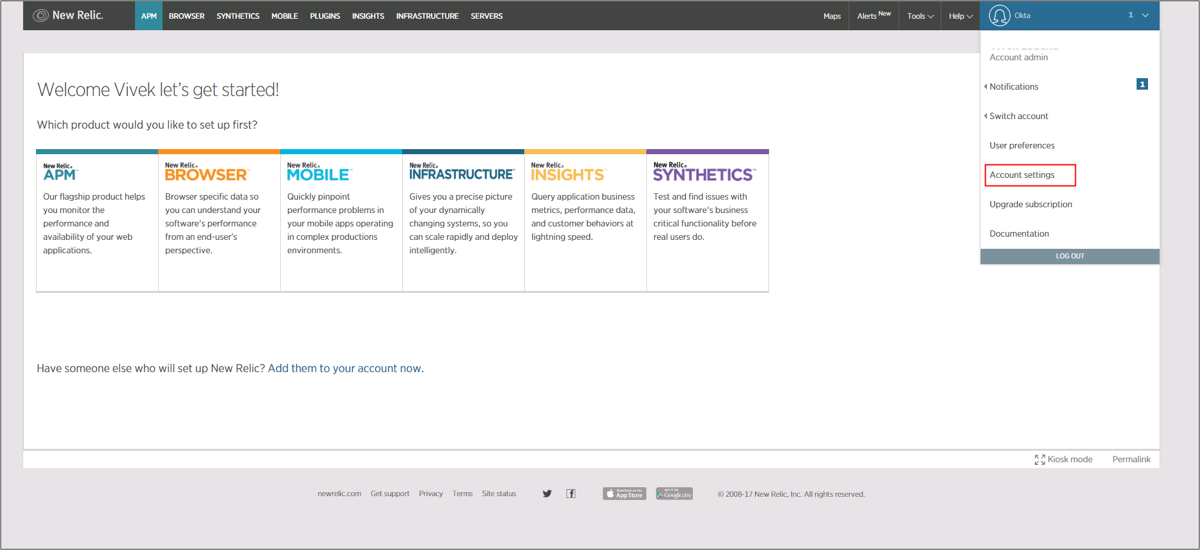Click the Google Play download badge
Image resolution: width=1200 pixels, height=550 pixels.
click(x=674, y=494)
